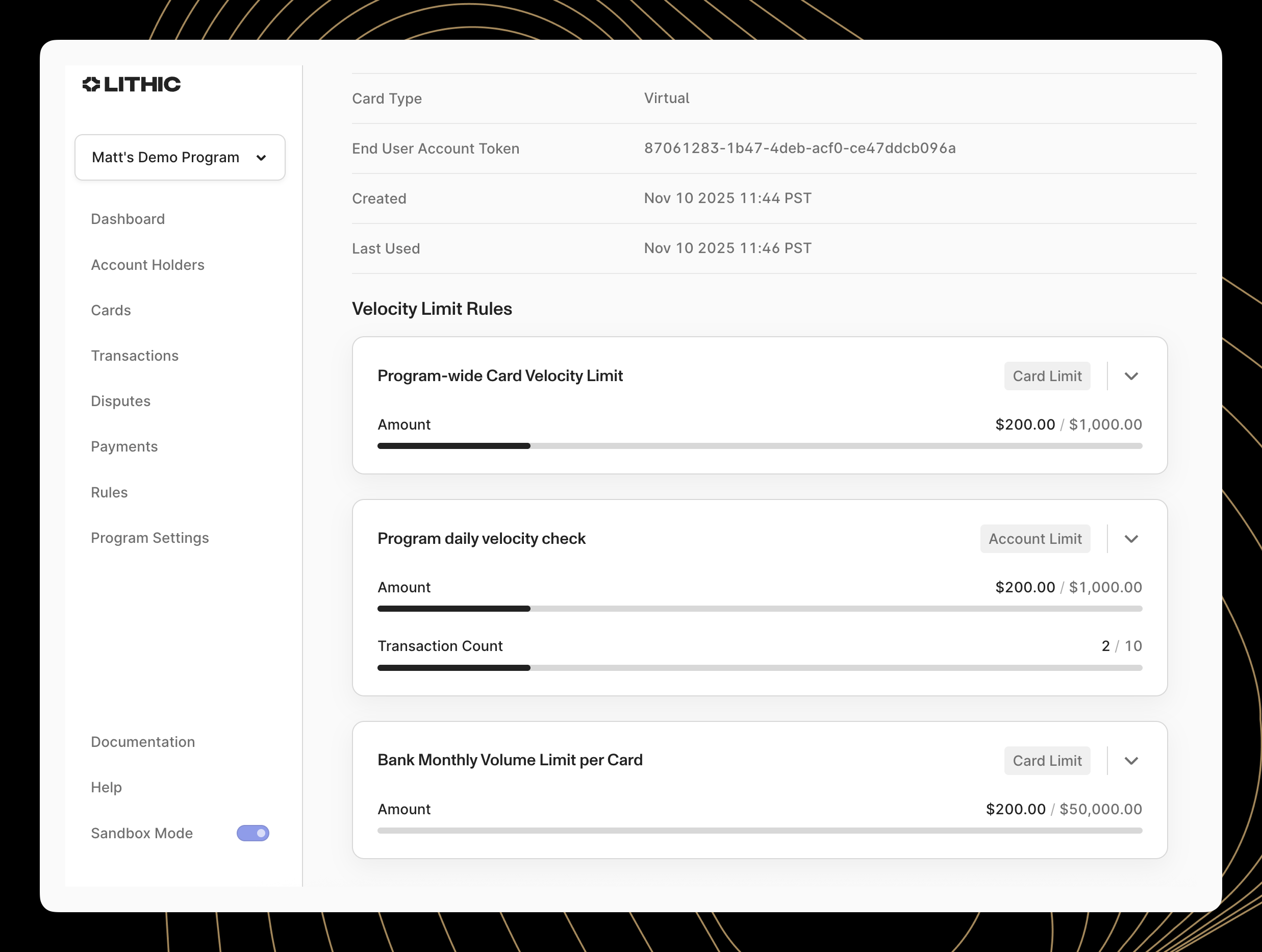Open the Transactions page

tap(135, 356)
